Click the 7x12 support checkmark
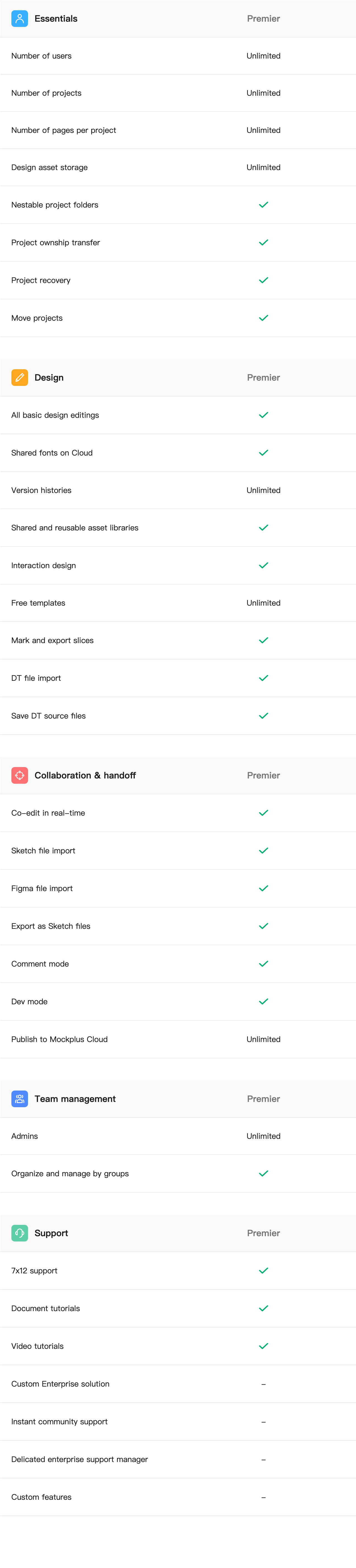 (263, 1271)
